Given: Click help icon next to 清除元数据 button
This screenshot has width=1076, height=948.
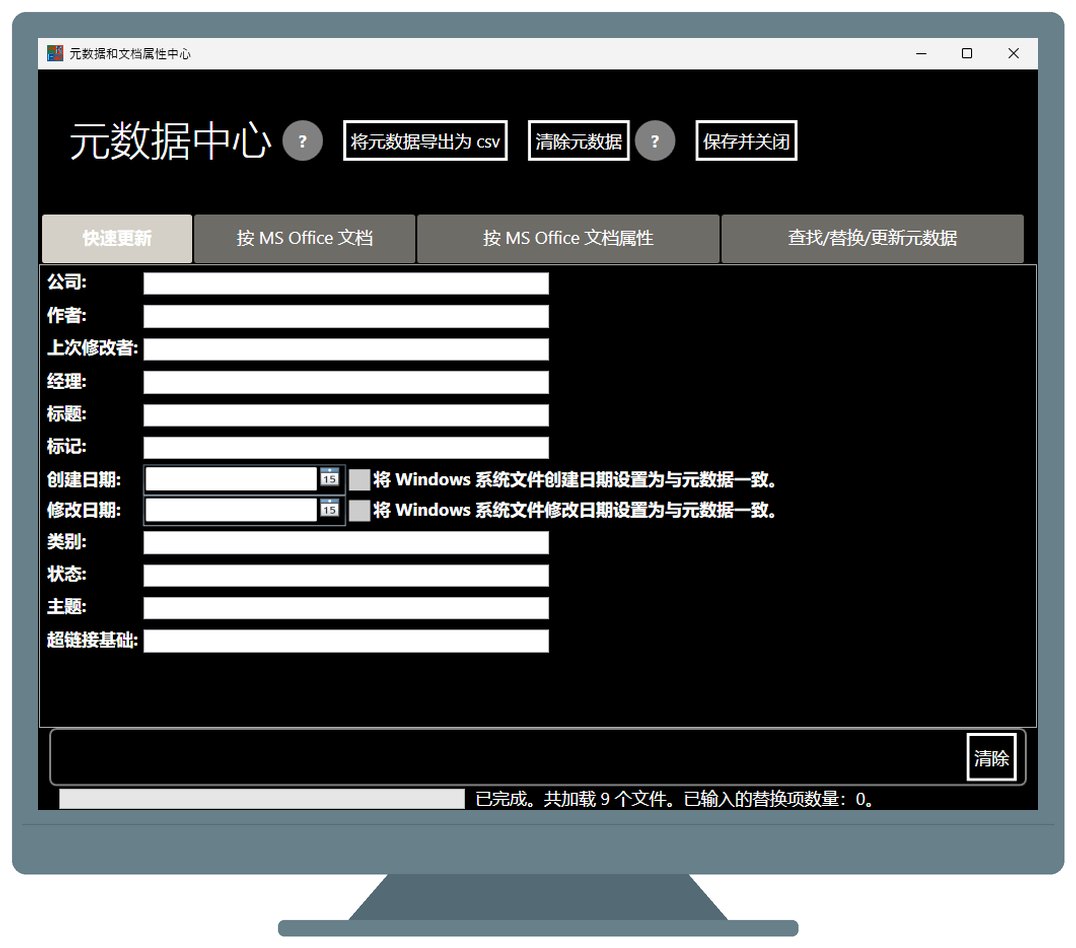Looking at the screenshot, I should click(x=655, y=141).
